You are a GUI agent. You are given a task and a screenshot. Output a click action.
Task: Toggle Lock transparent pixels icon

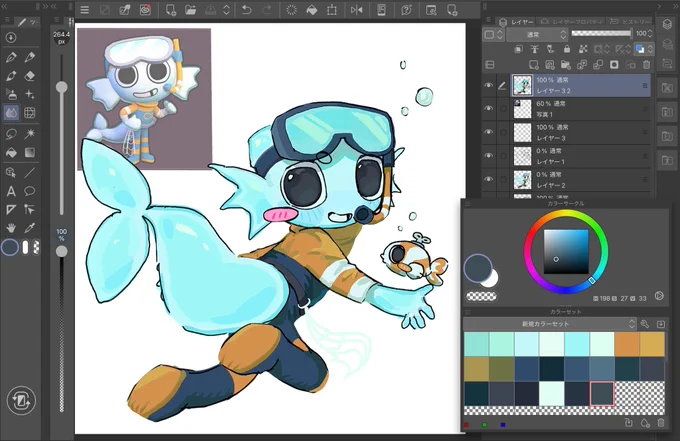pos(583,49)
